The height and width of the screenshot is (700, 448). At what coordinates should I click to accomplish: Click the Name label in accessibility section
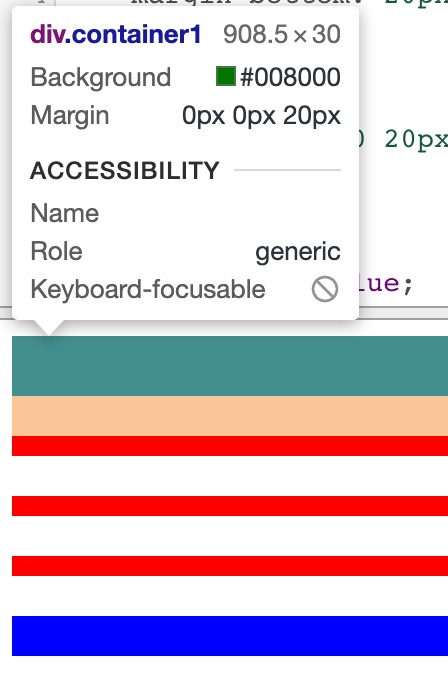65,213
